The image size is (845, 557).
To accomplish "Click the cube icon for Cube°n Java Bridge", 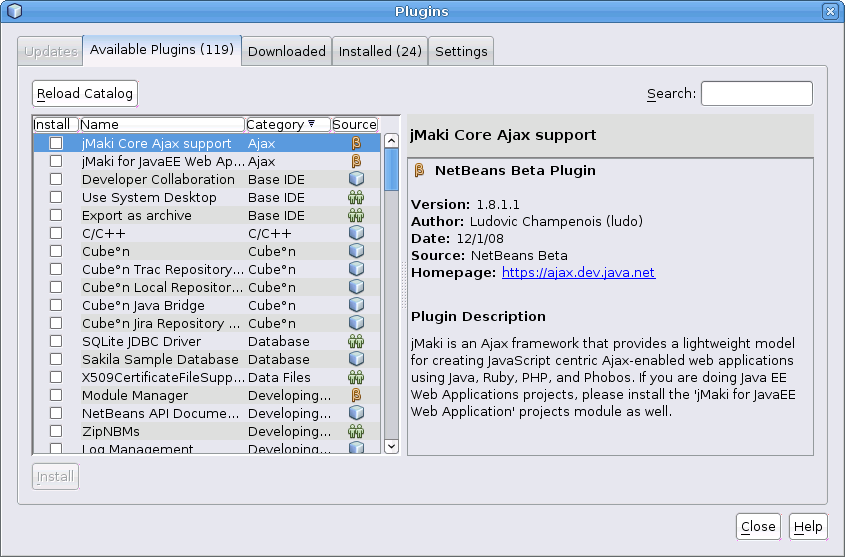I will [x=356, y=305].
